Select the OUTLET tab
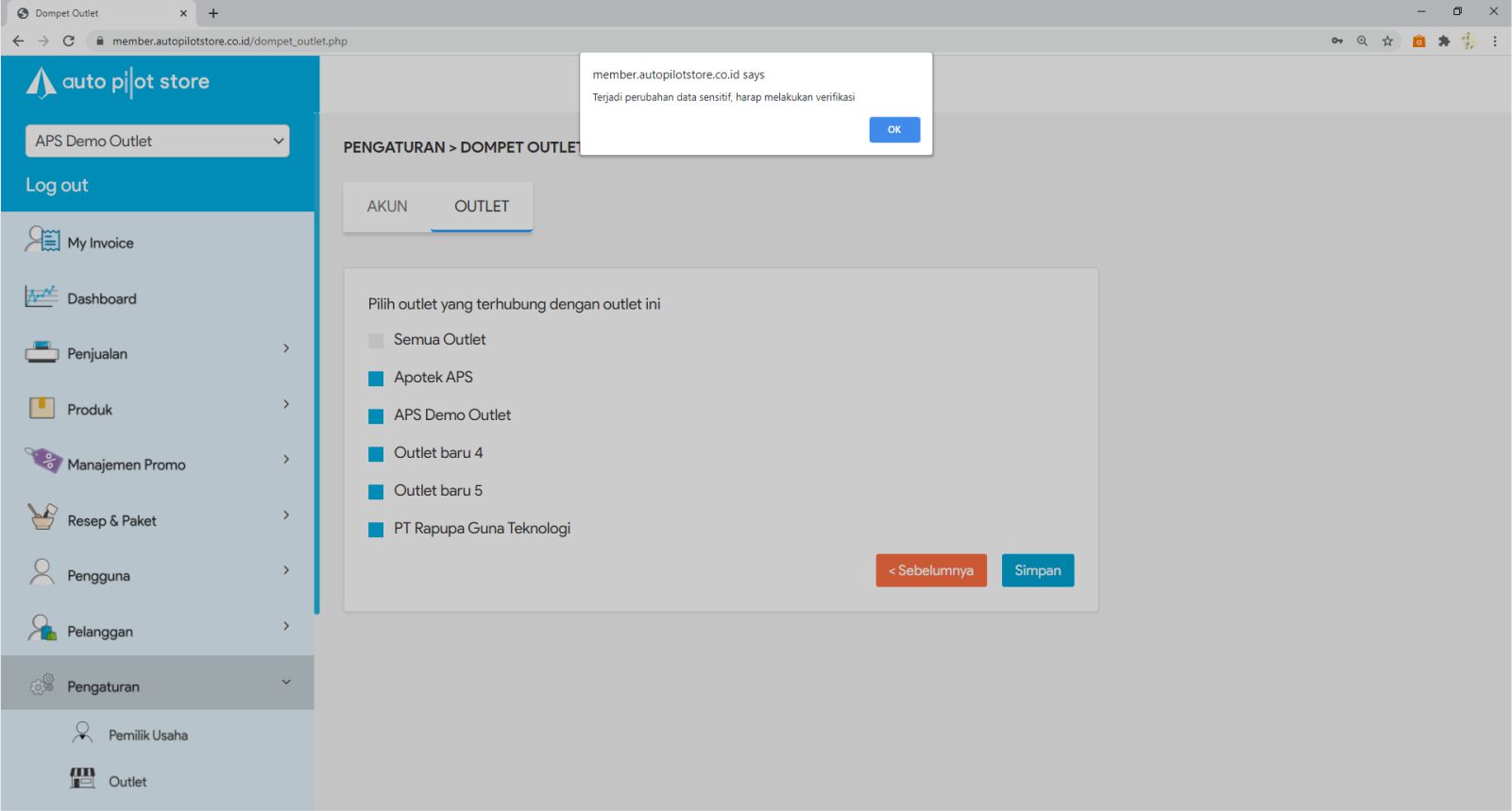The image size is (1512, 811). (482, 206)
